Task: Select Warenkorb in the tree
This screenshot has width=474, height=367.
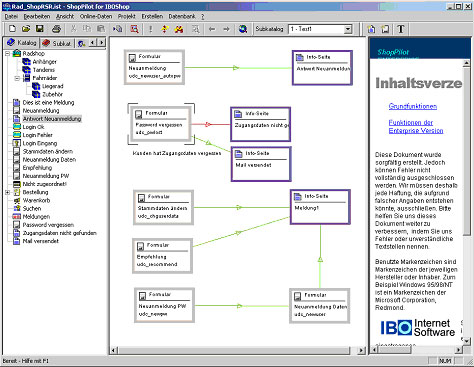Action: pos(36,200)
